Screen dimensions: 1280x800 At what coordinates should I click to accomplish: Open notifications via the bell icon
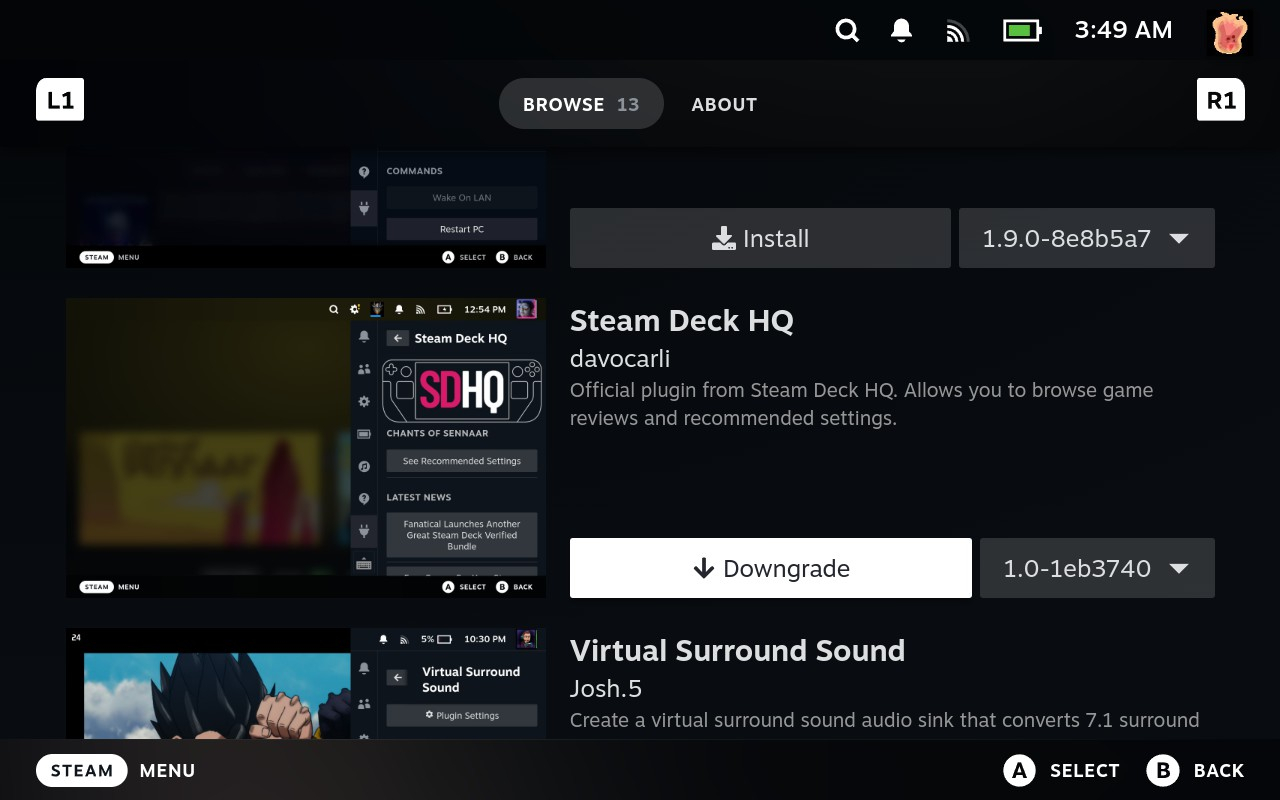click(901, 31)
